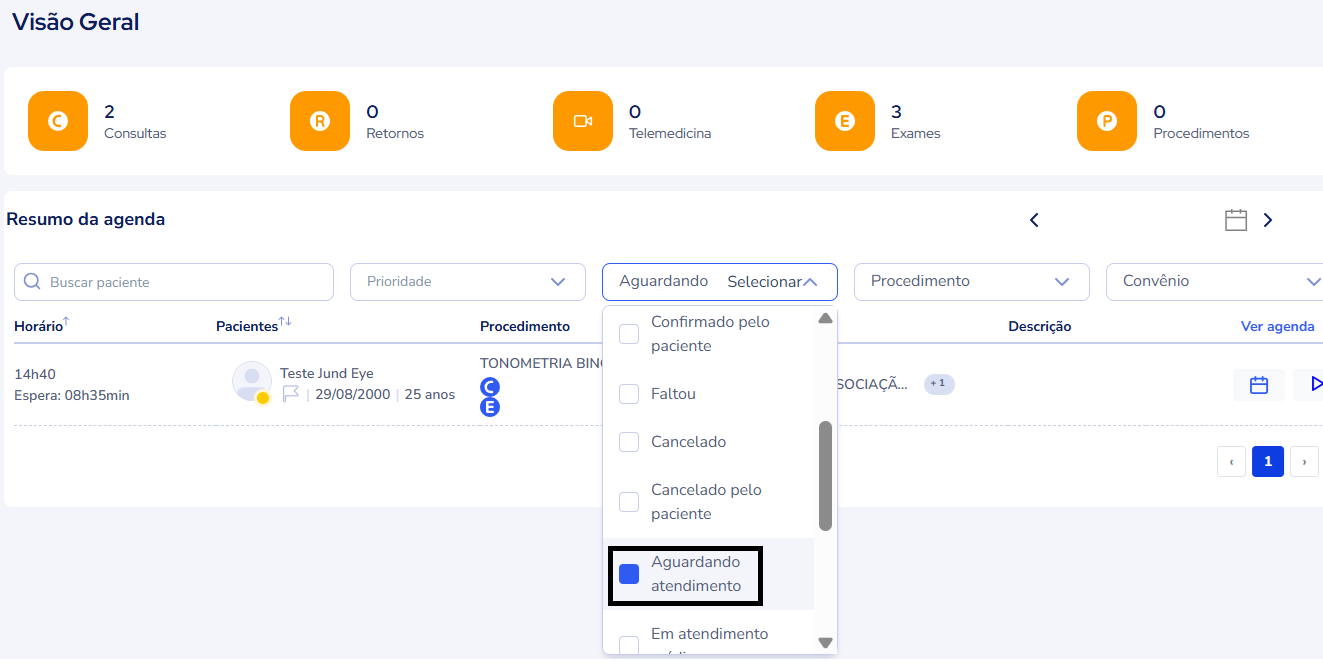Check the Cancelado status checkbox
The height and width of the screenshot is (668, 1323).
629,442
